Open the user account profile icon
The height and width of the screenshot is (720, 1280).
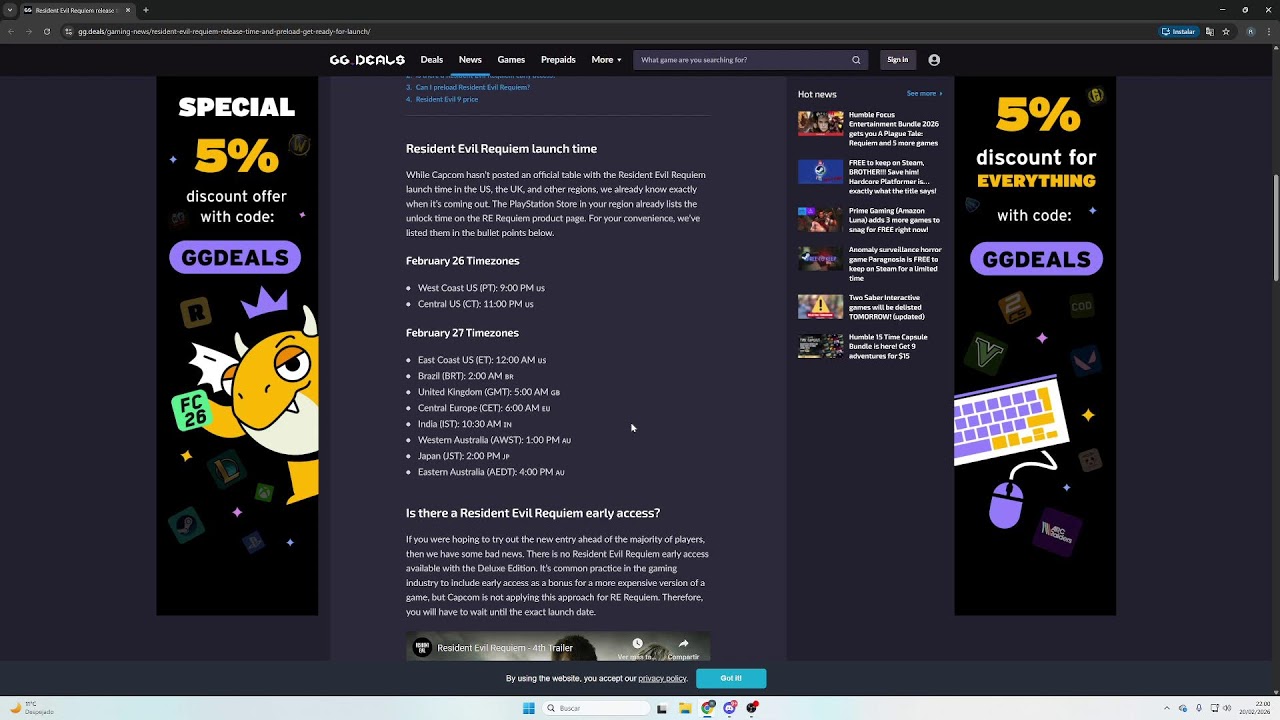(934, 60)
